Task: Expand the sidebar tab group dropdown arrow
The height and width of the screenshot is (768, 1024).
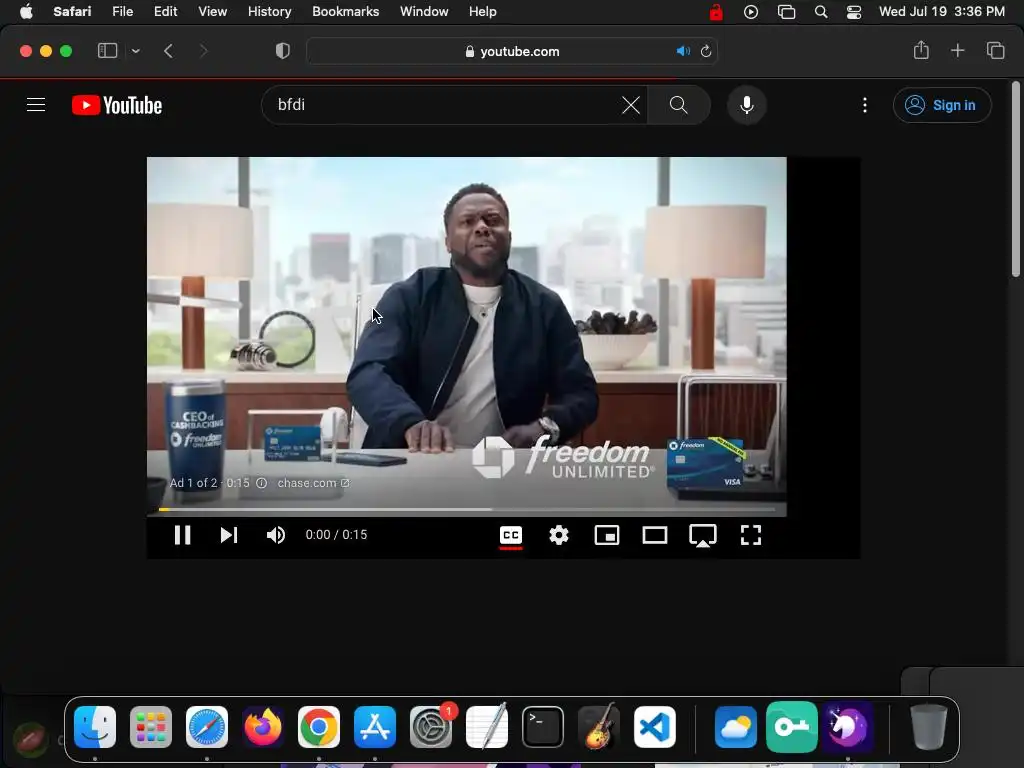Action: (136, 51)
